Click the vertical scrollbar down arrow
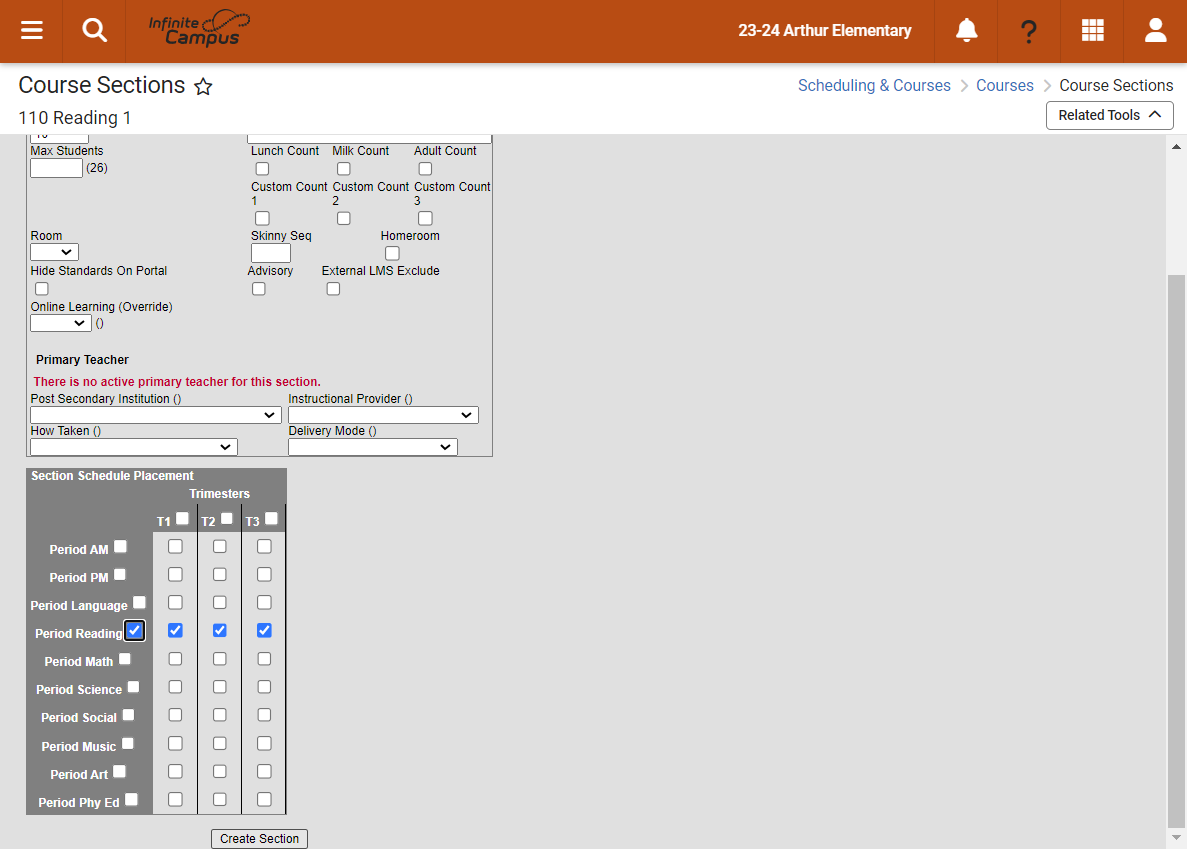 (x=1176, y=838)
